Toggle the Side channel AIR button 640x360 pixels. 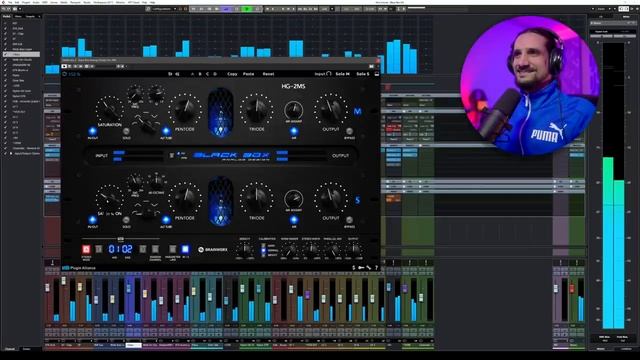pos(294,220)
